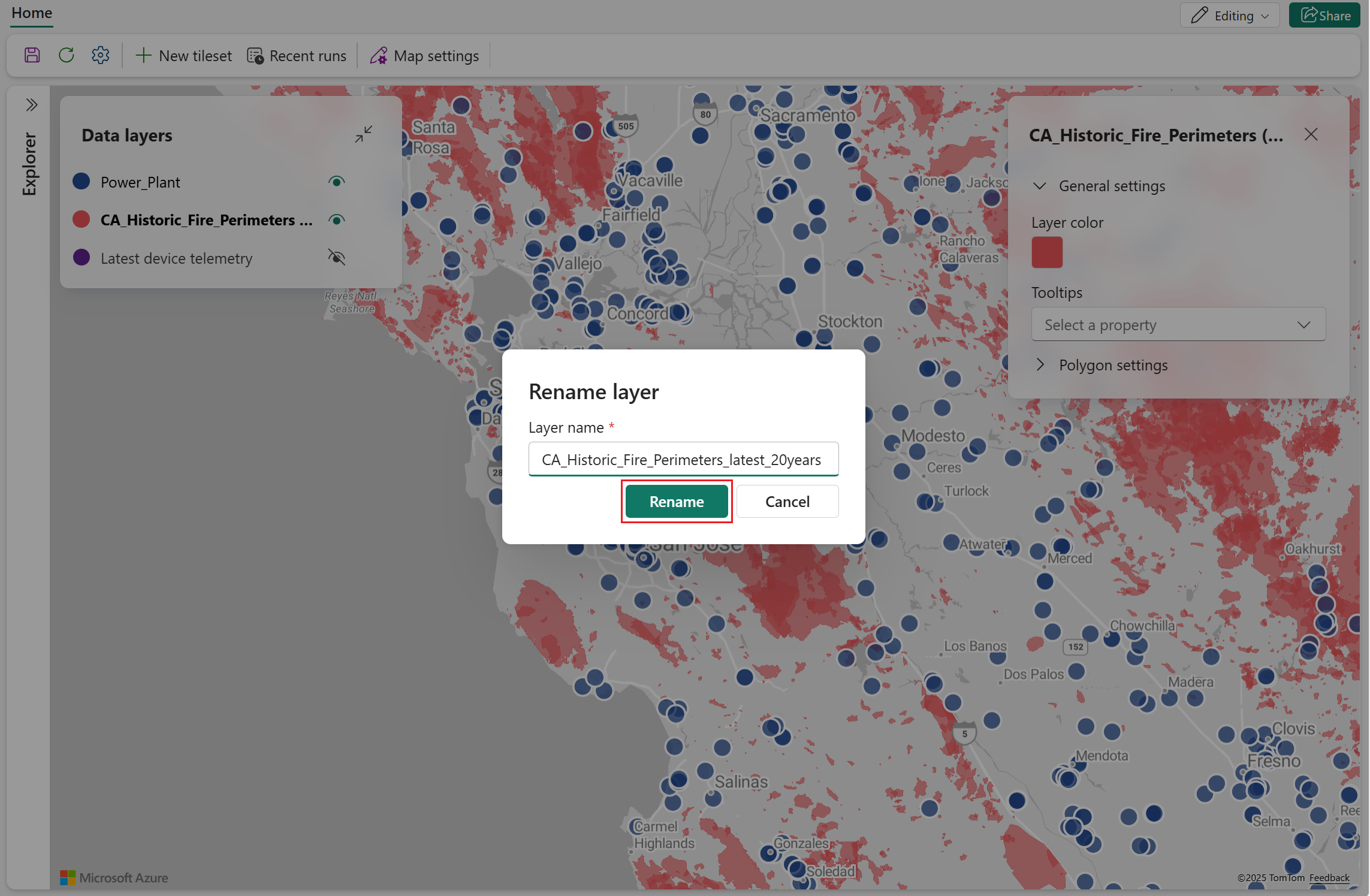
Task: Collapse the Data layers panel
Action: coord(363,134)
